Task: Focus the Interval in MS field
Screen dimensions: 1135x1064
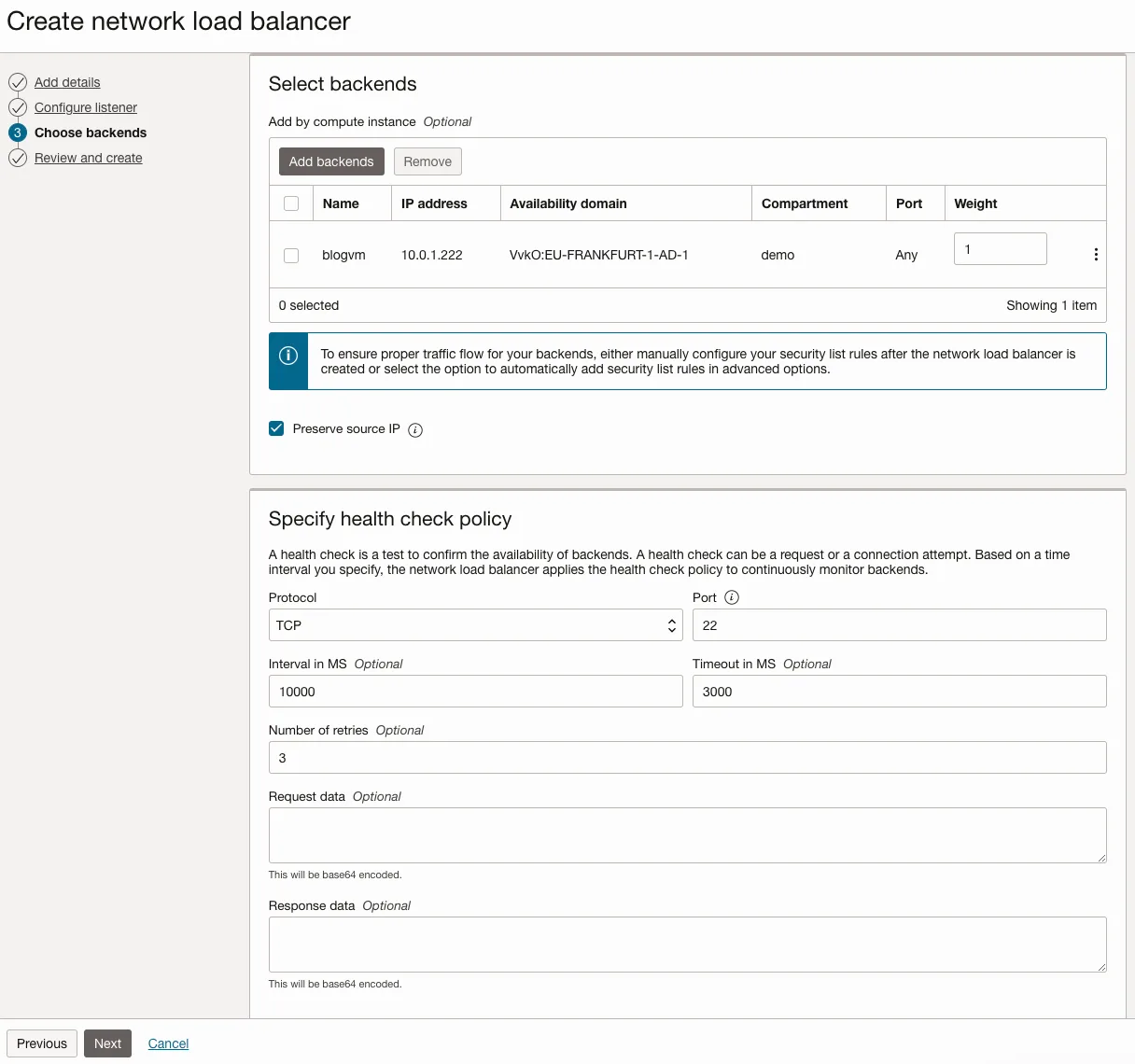Action: click(476, 692)
